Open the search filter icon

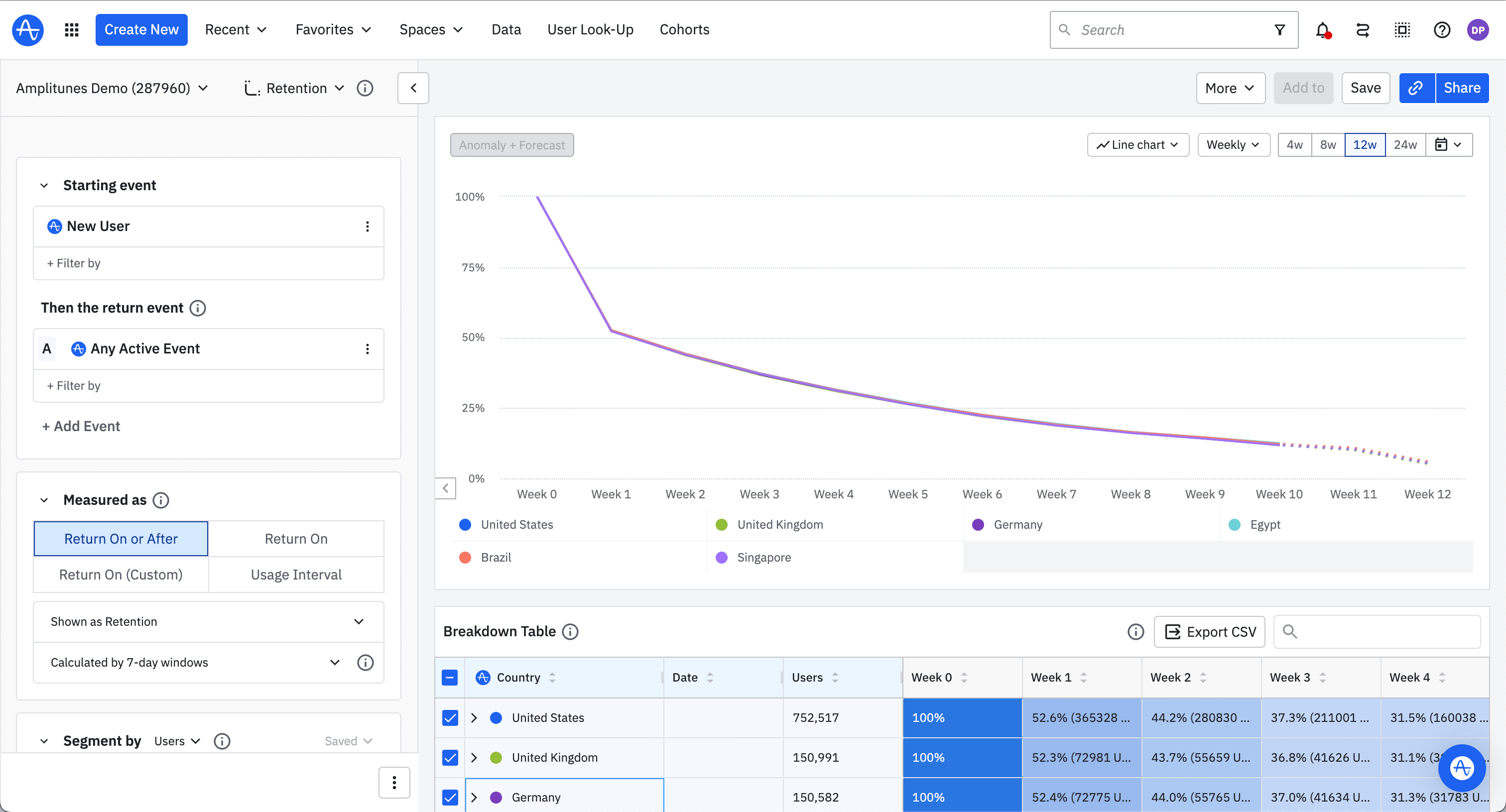[1280, 29]
